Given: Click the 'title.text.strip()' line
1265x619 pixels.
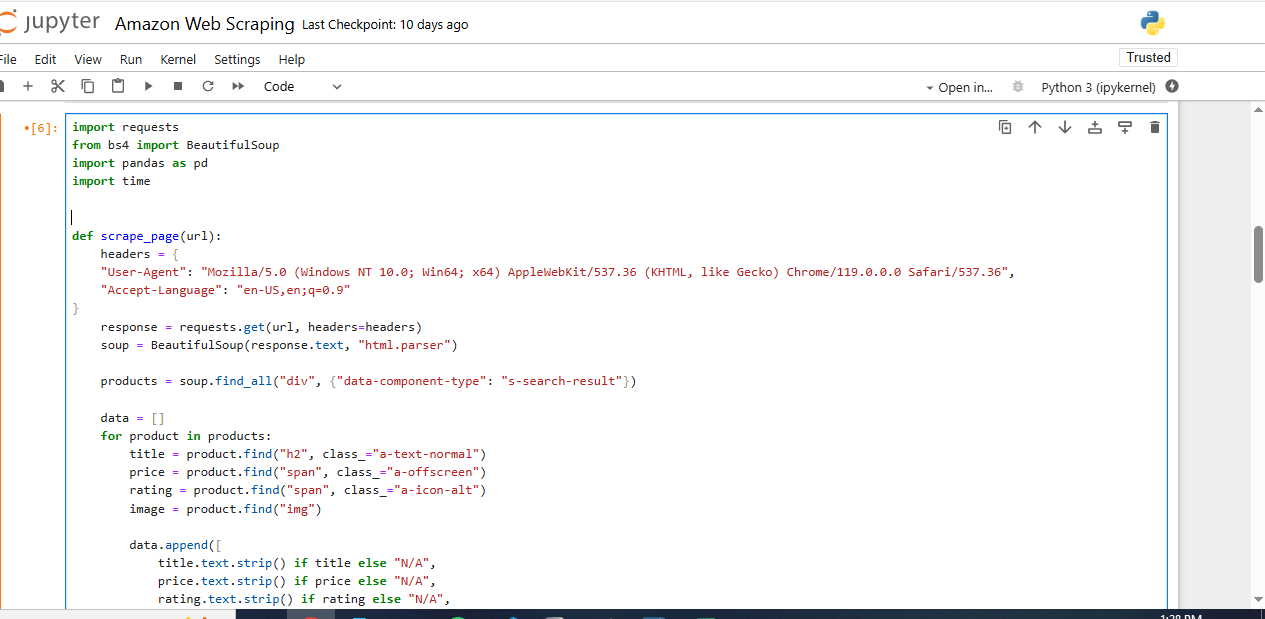Looking at the screenshot, I should (x=297, y=563).
